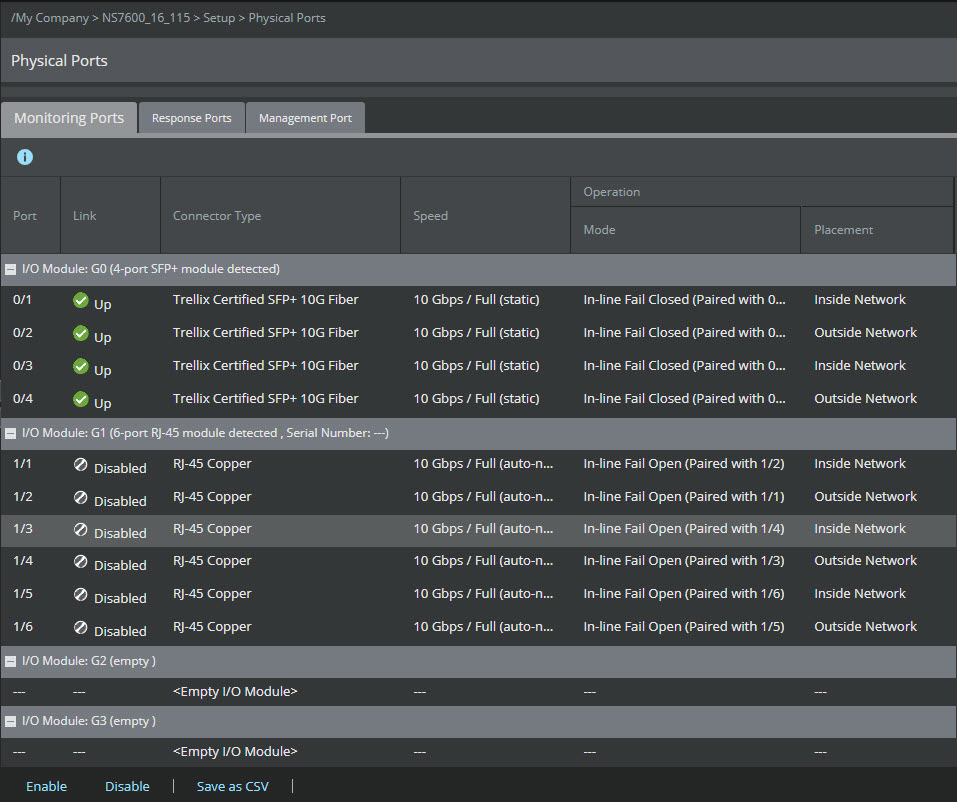Collapse the I/O Module G0 group
Image resolution: width=957 pixels, height=802 pixels.
tap(10, 269)
